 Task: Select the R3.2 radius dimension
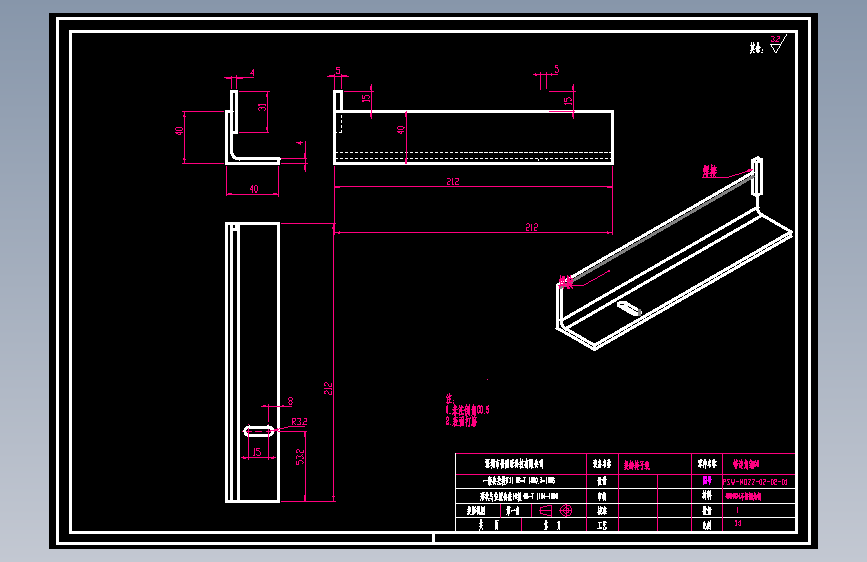299,422
